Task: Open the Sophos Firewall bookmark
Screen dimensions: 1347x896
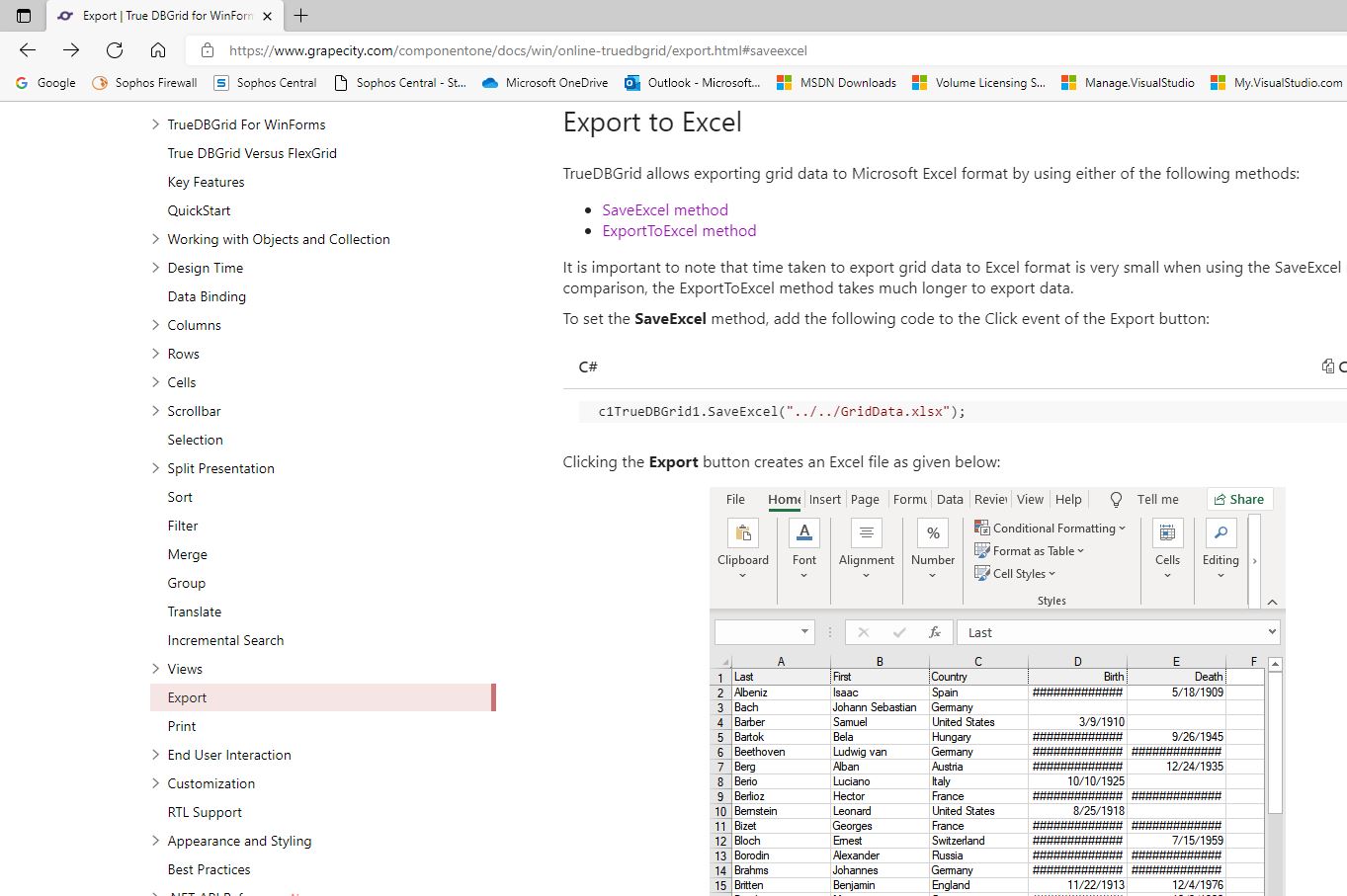Action: [144, 83]
